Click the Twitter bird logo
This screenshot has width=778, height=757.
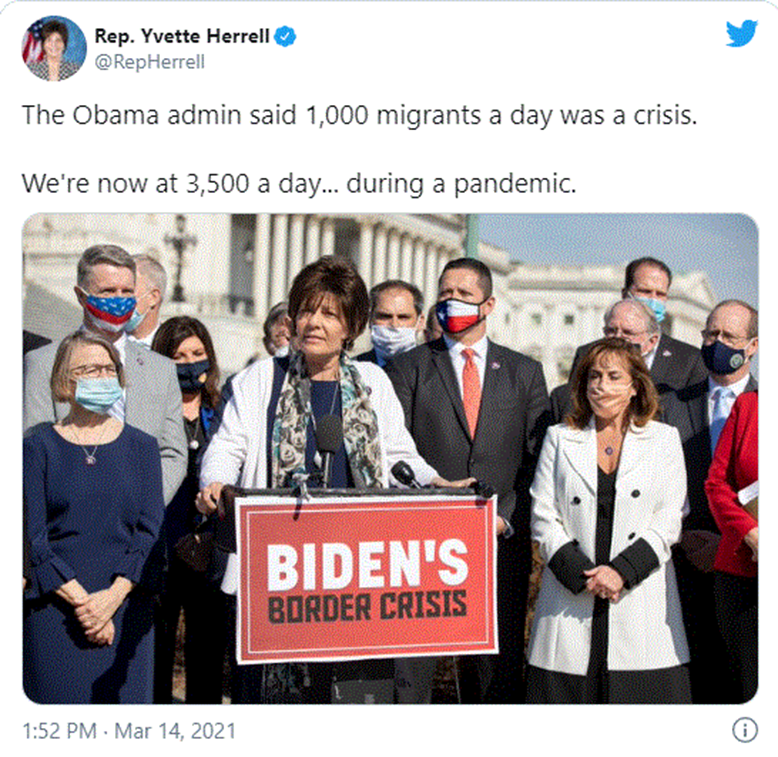742,33
